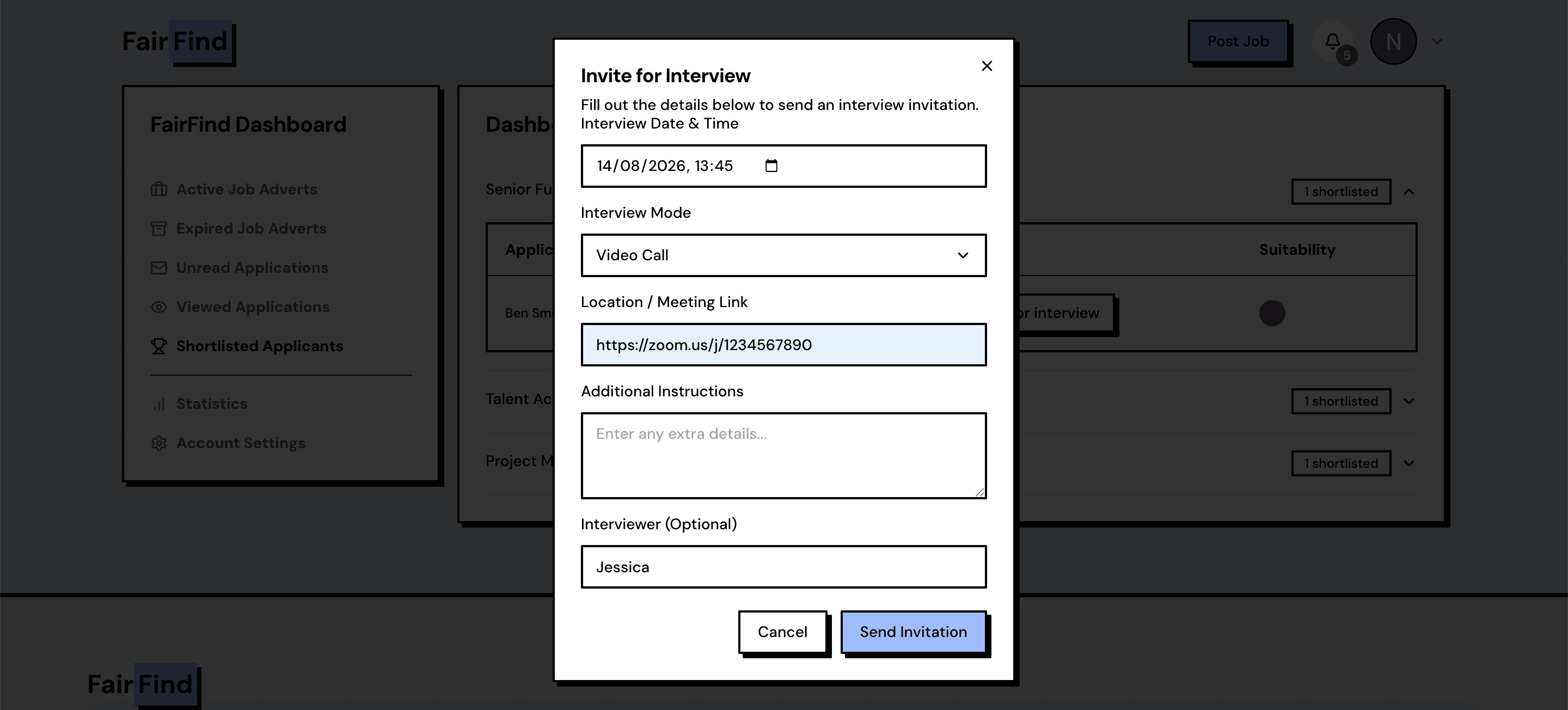Screen dimensions: 1568x710
Task: Click the N user avatar
Action: (x=1393, y=41)
